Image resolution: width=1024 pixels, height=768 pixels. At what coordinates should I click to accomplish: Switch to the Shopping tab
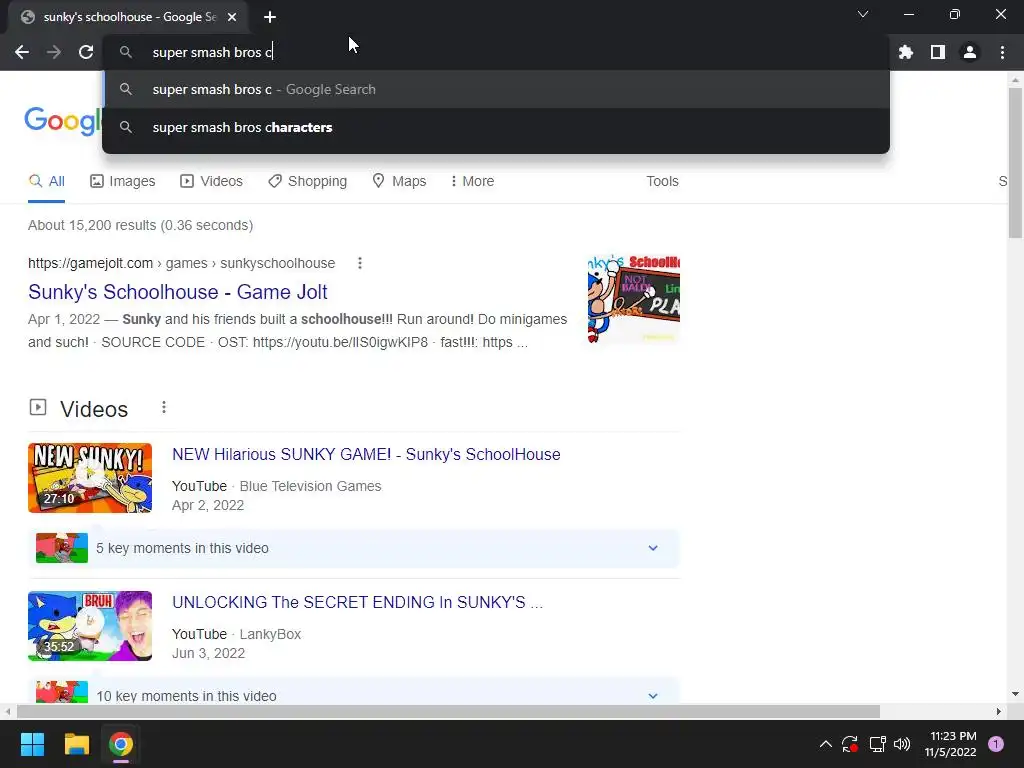(x=308, y=181)
